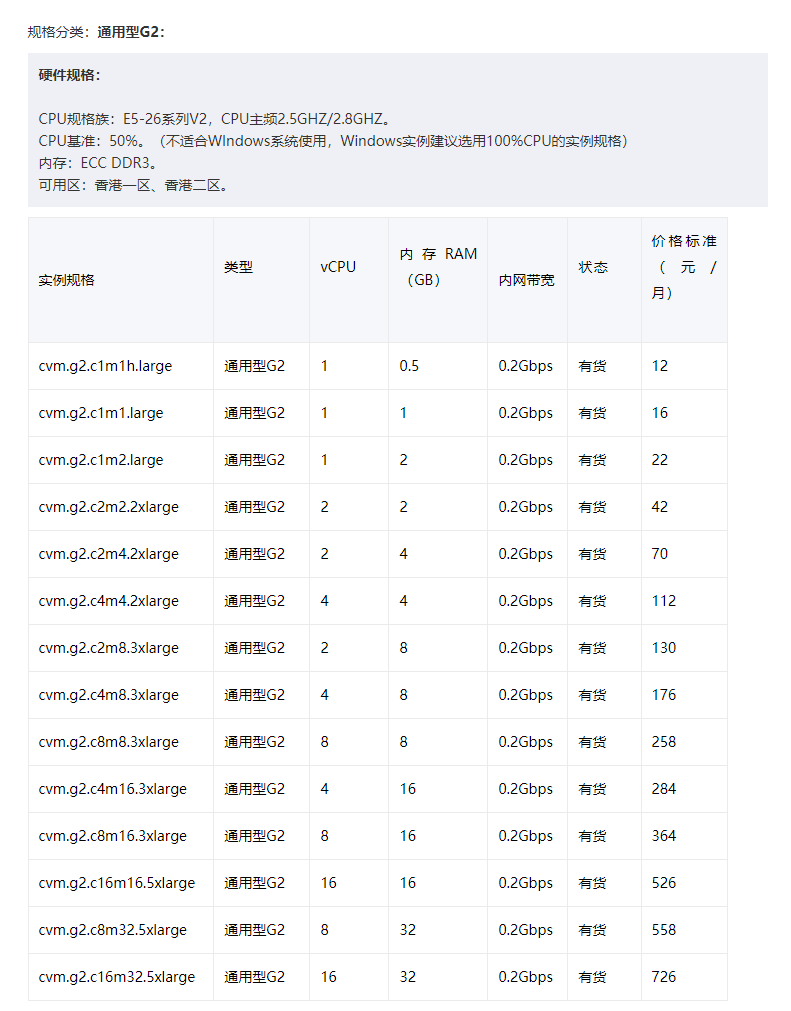Click the 硬件规格 heading
The image size is (791, 1011).
click(x=70, y=75)
